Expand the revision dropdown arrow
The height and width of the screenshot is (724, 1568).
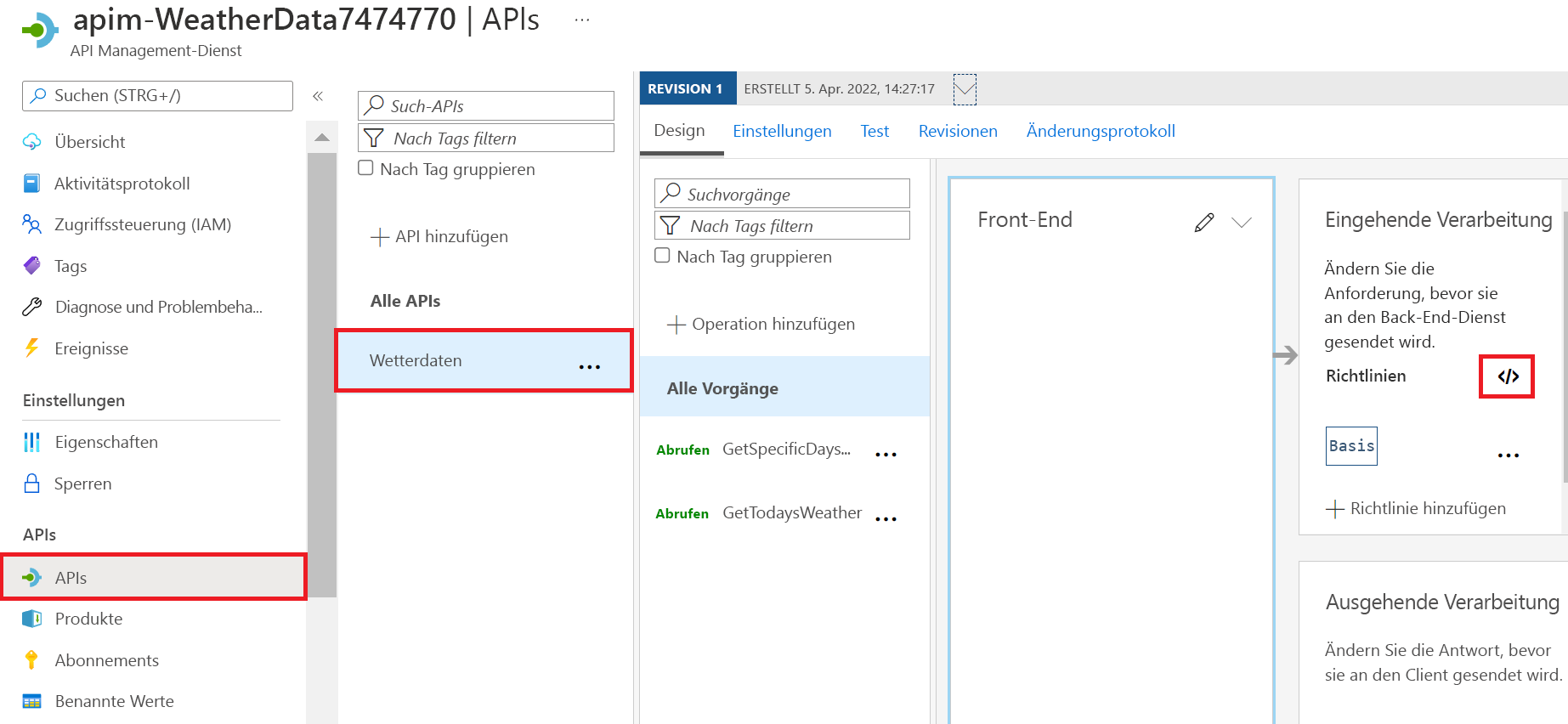pos(965,88)
